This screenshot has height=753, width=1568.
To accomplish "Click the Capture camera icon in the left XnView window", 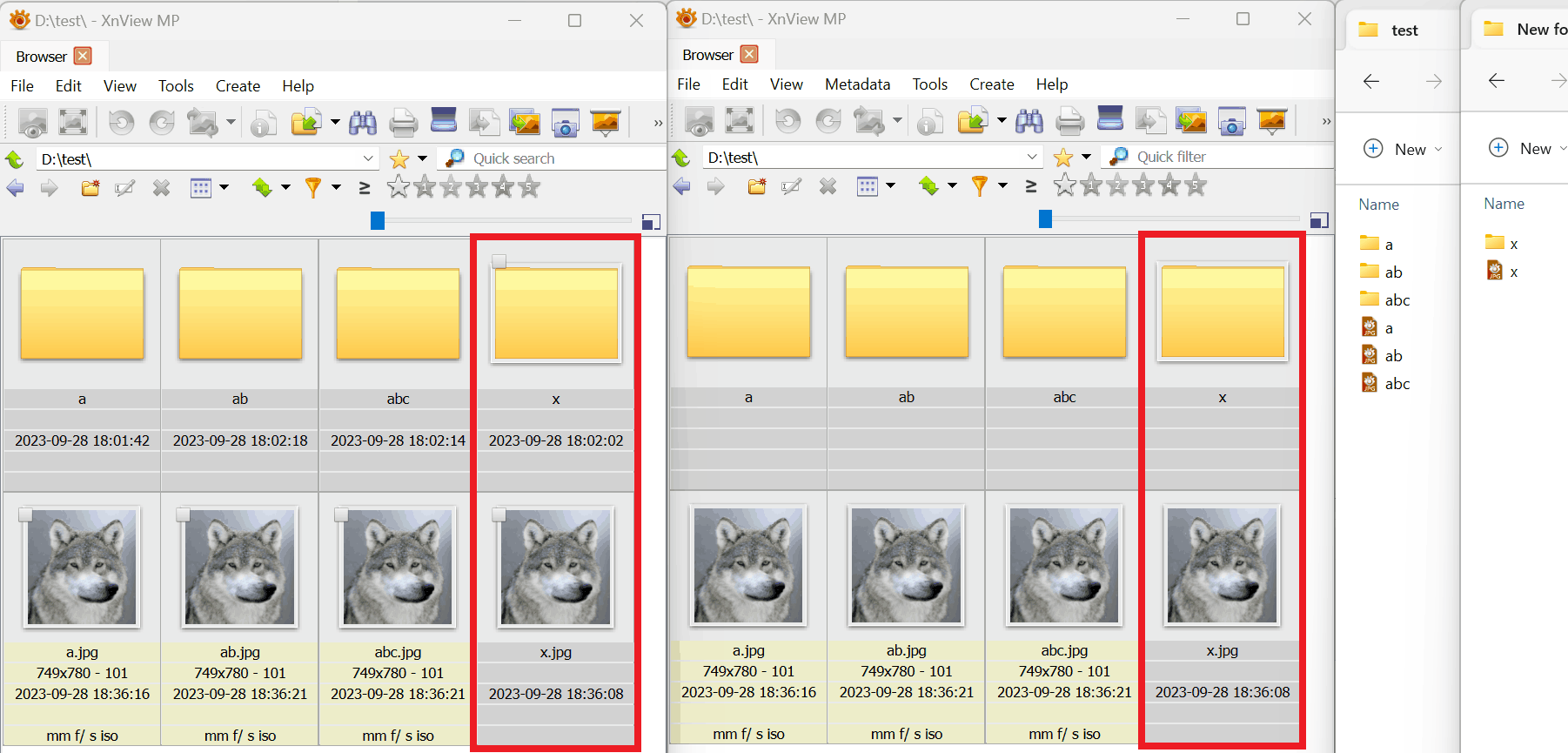I will (x=566, y=123).
